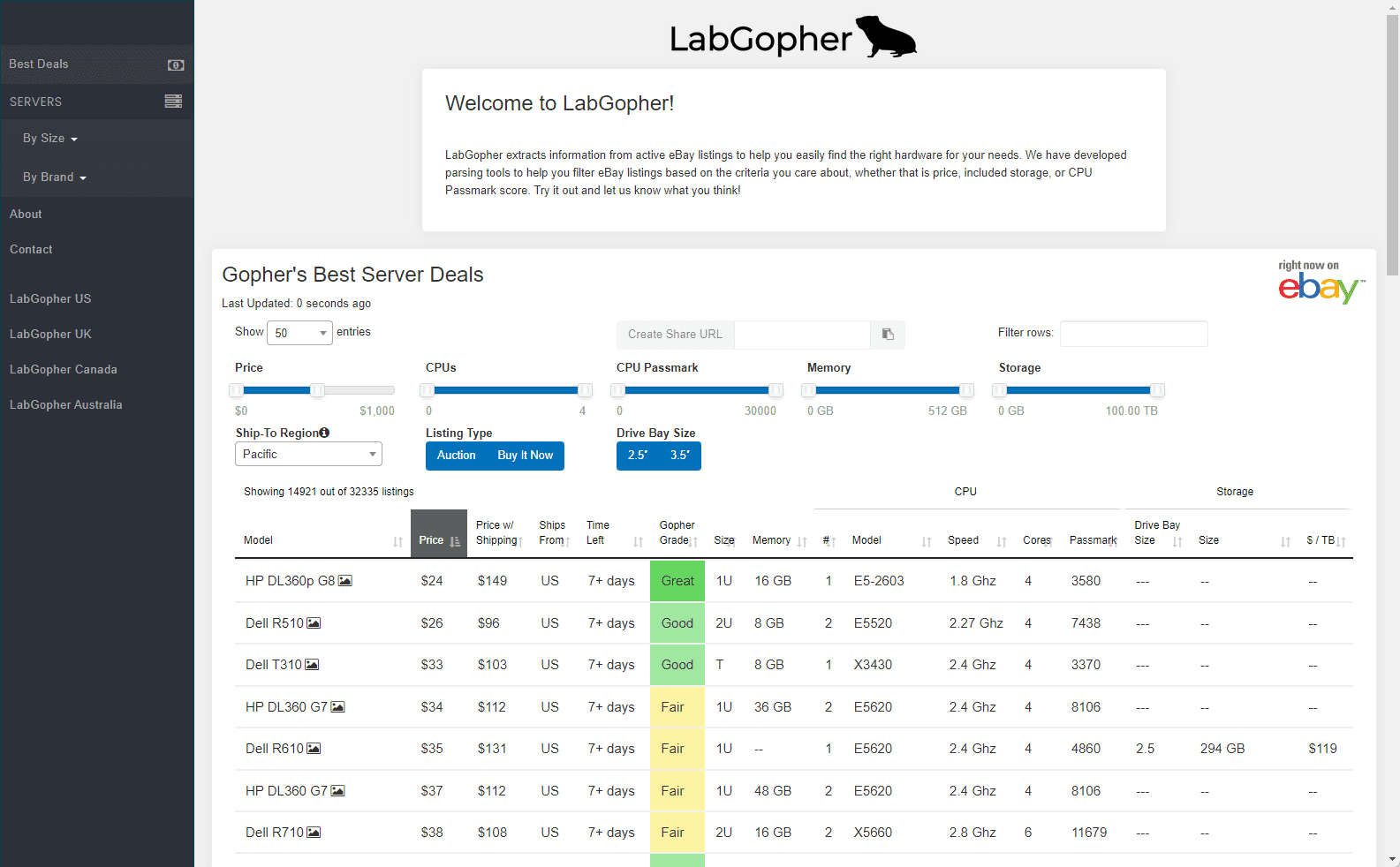Click Create Share URL button
The width and height of the screenshot is (1400, 867).
pyautogui.click(x=675, y=335)
